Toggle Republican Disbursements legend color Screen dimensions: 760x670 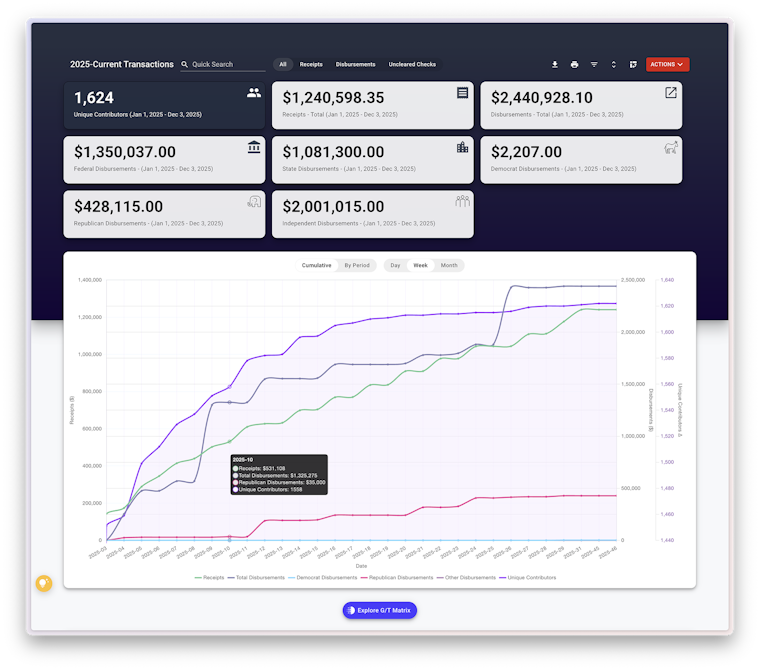coord(364,577)
